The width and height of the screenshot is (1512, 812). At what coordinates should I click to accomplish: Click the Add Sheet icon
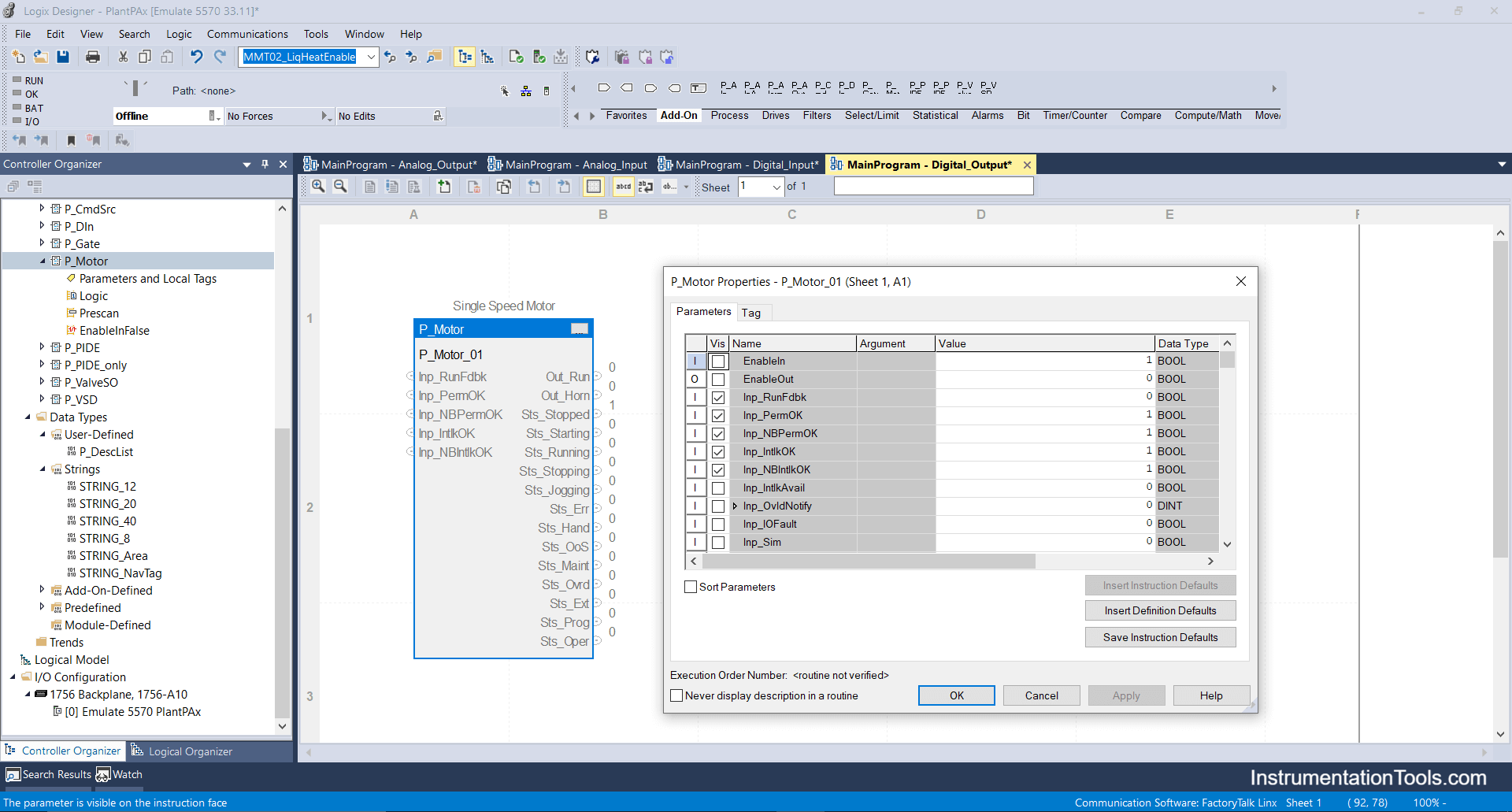(x=444, y=187)
